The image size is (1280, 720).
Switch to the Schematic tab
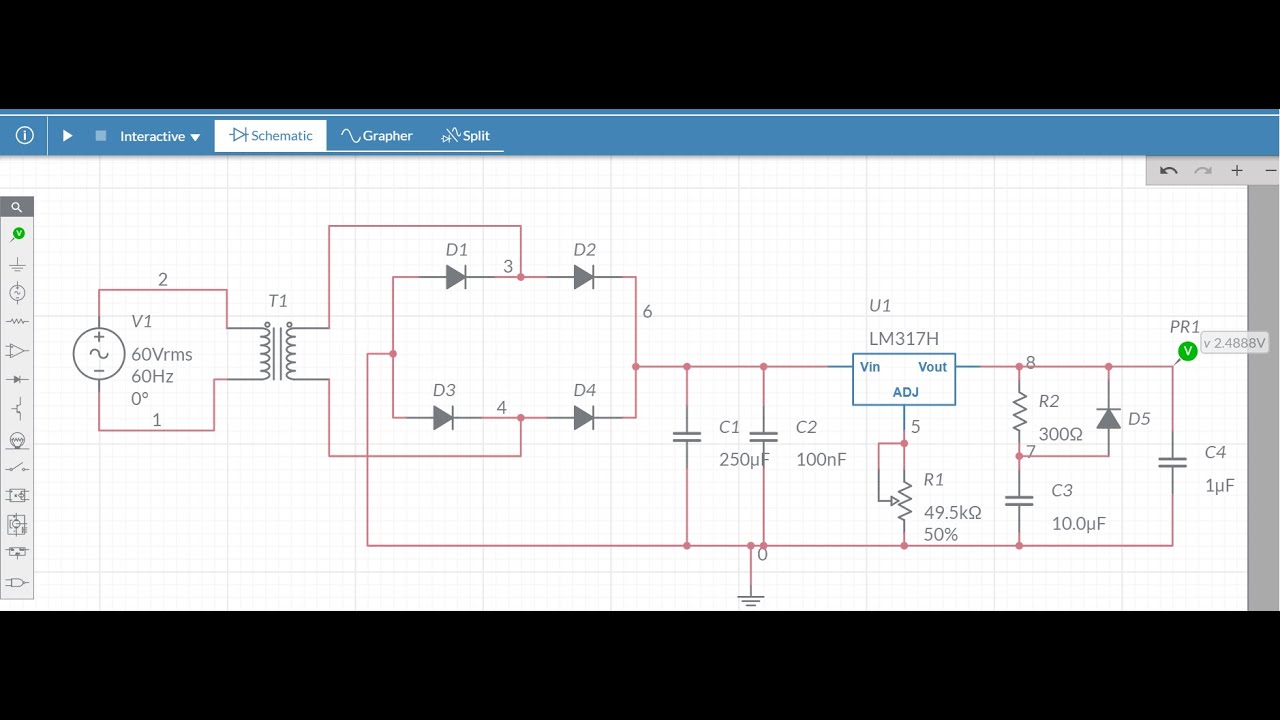click(x=271, y=136)
